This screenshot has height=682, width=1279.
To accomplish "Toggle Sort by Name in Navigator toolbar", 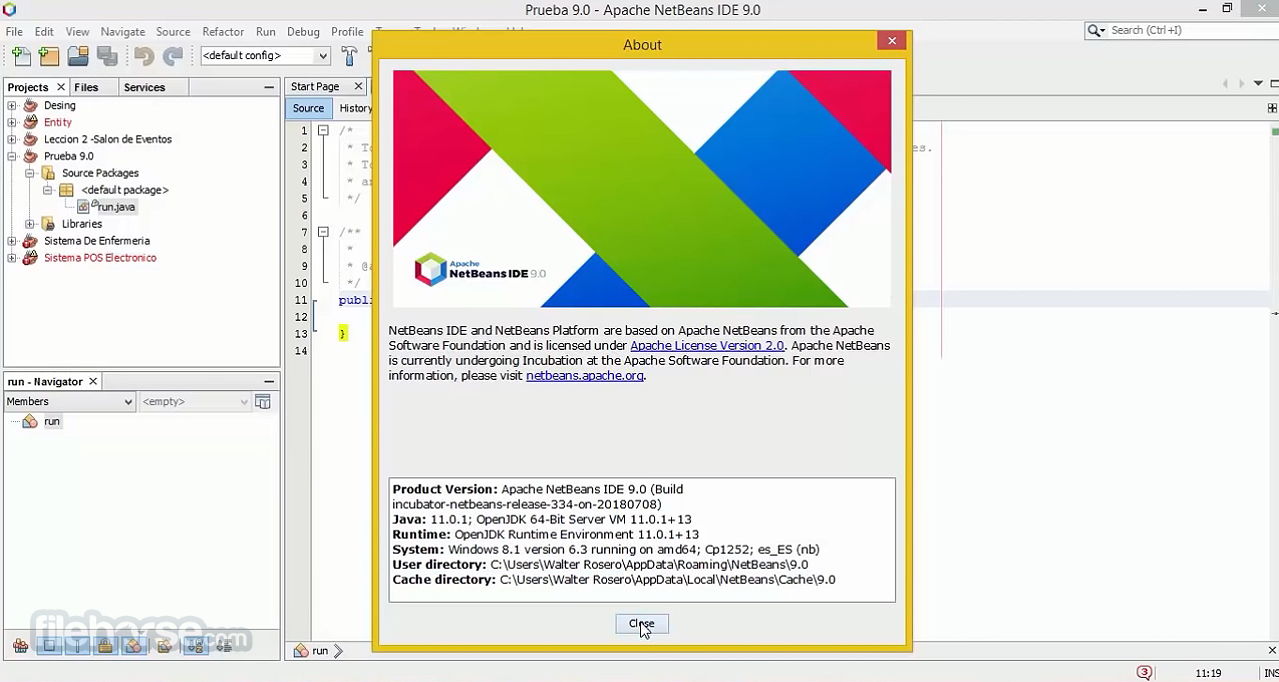I will click(x=195, y=645).
